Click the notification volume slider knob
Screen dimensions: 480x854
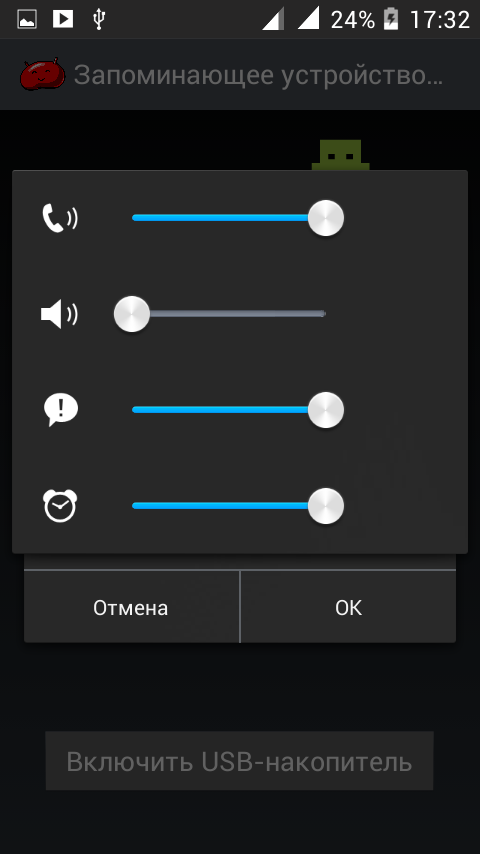[326, 410]
